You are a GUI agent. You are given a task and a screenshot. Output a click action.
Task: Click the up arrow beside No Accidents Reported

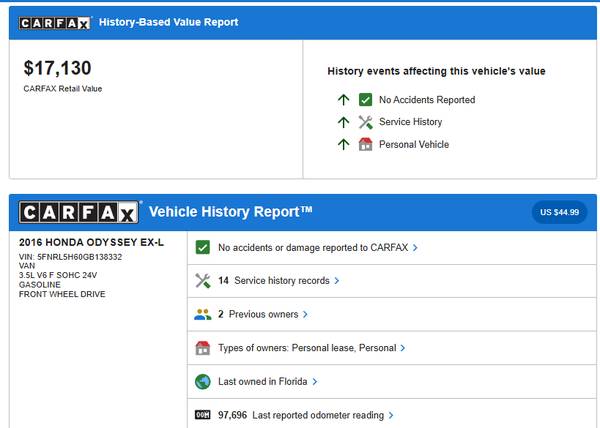click(343, 100)
